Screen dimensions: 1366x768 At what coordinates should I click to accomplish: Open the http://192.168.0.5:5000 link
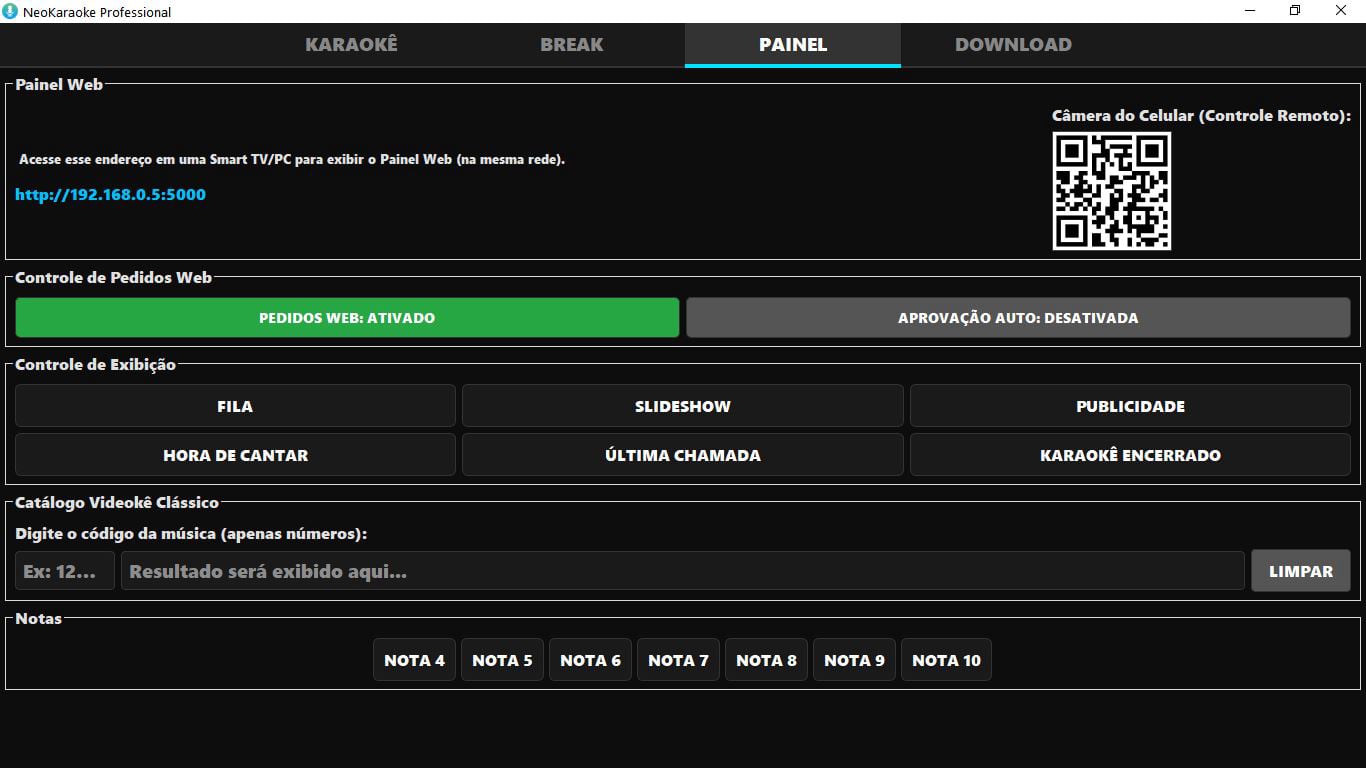coord(110,194)
